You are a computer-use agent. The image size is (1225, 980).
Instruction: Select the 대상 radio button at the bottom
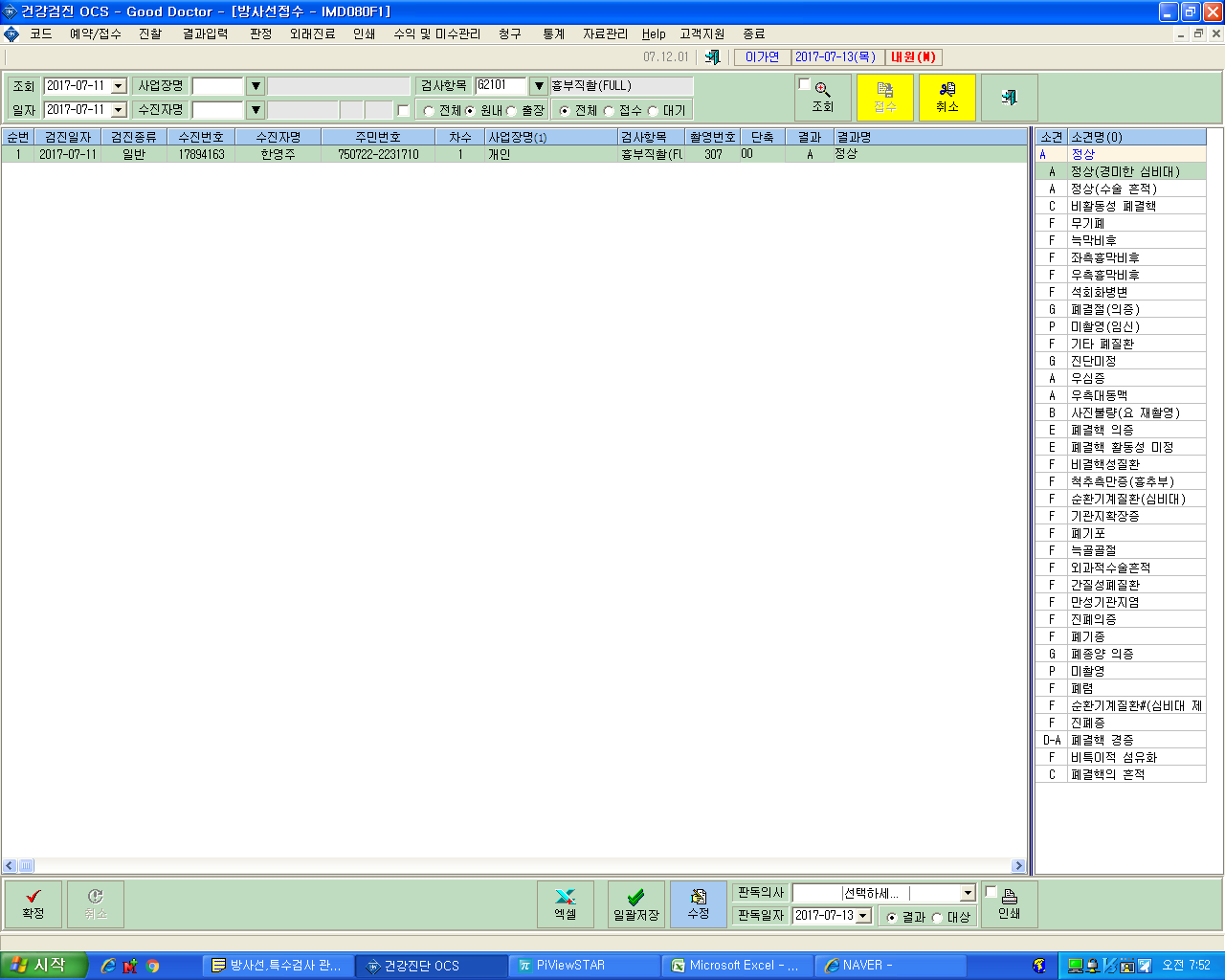pyautogui.click(x=938, y=918)
